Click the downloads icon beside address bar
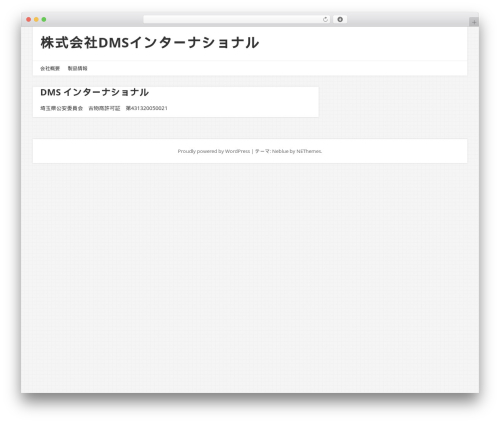500x423 pixels. tap(340, 20)
